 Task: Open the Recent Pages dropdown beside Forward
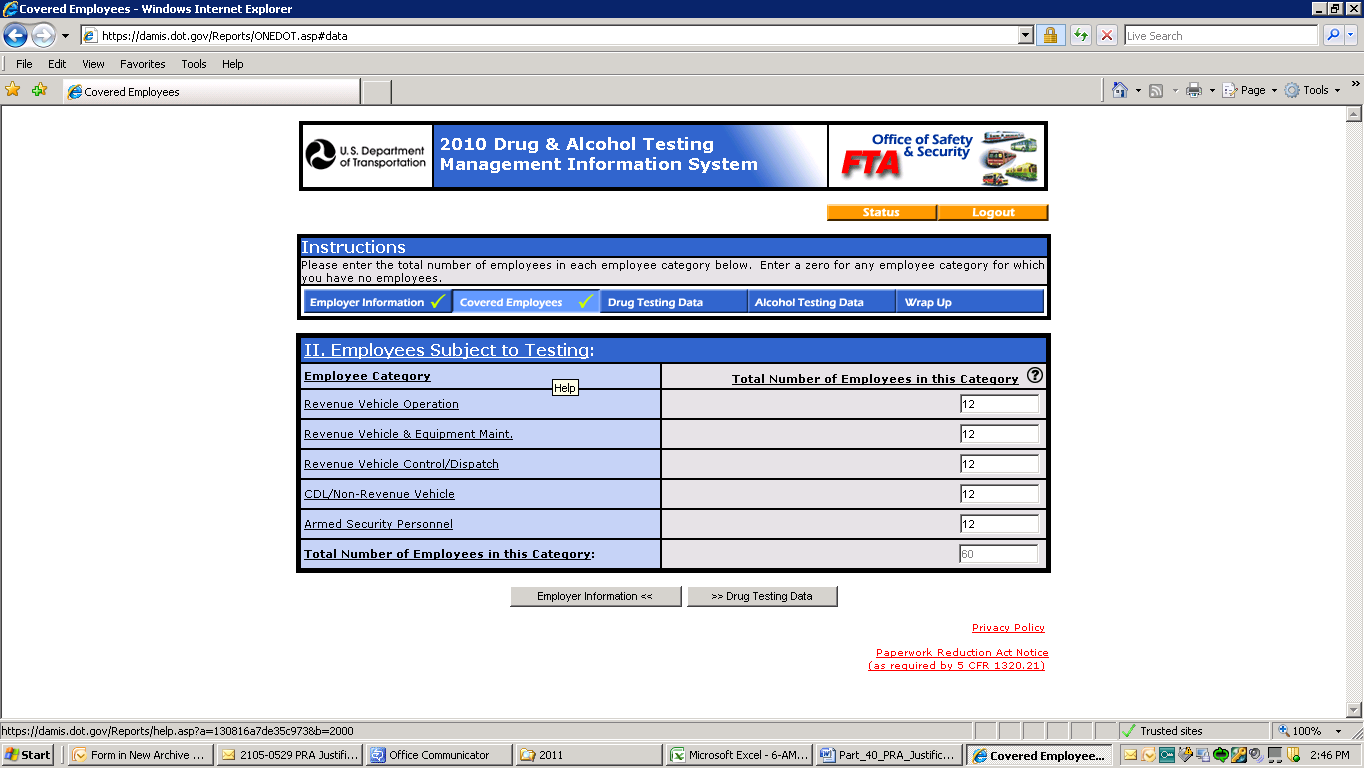pos(66,36)
